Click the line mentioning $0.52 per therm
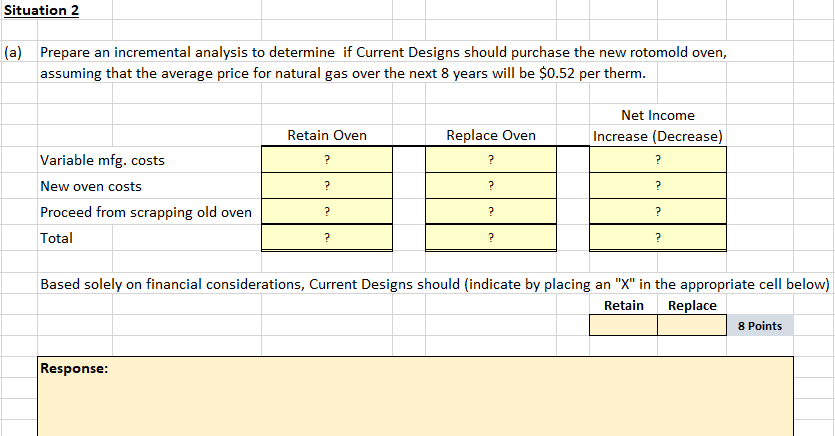The width and height of the screenshot is (835, 436). click(343, 73)
